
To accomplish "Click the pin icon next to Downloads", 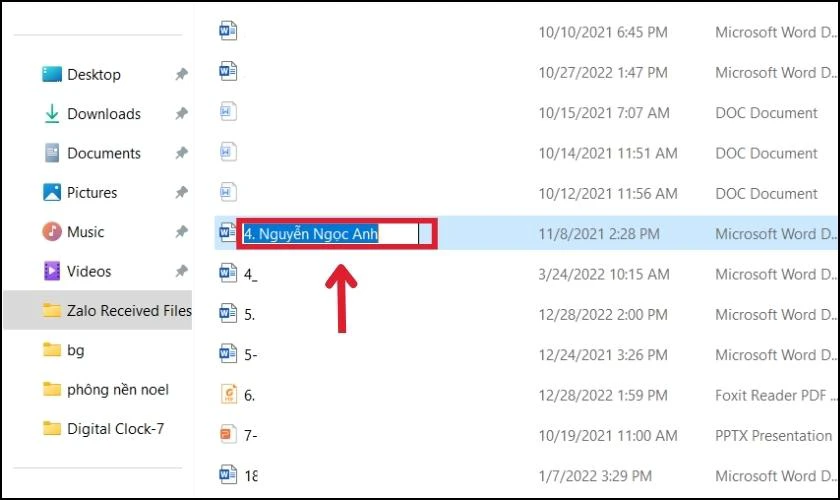I will click(182, 114).
